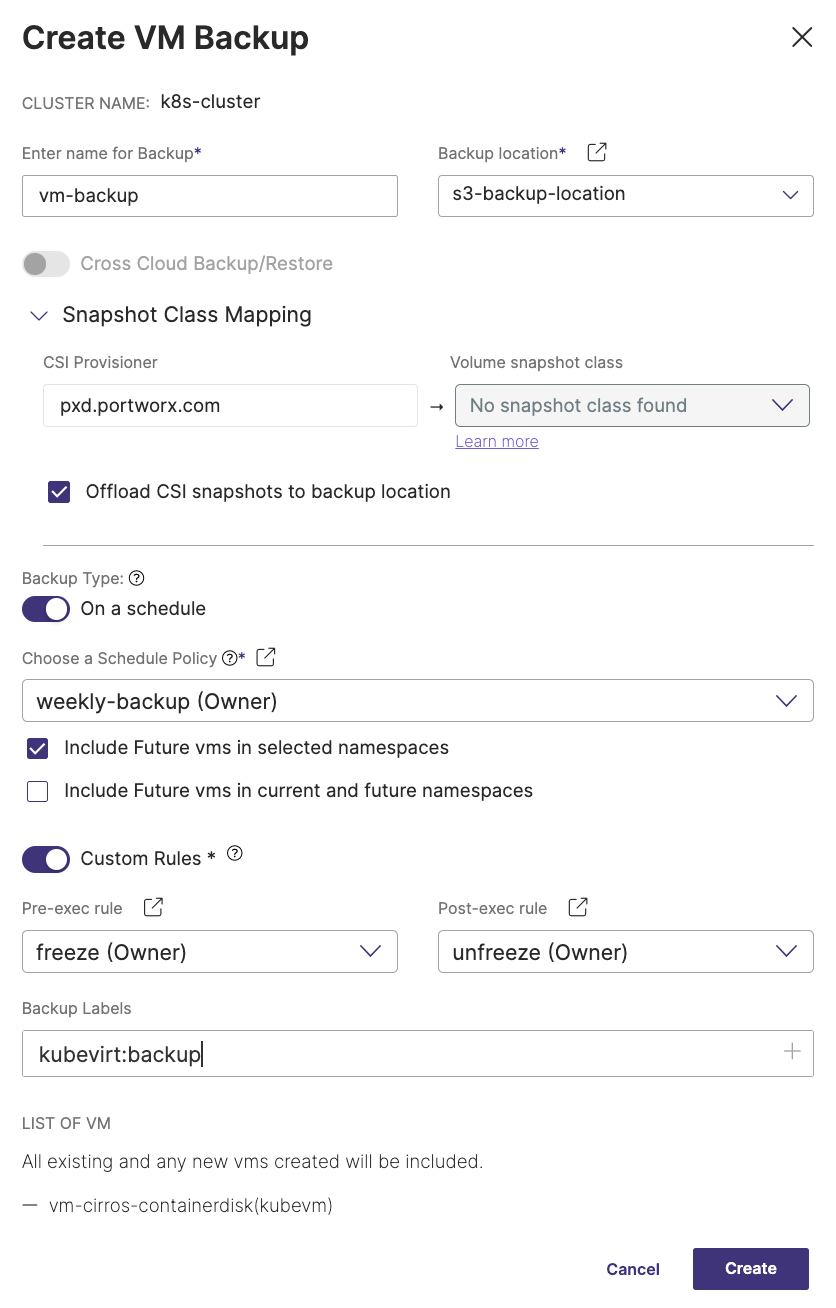This screenshot has width=836, height=1308.
Task: Disable the Custom Rules toggle
Action: pyautogui.click(x=46, y=859)
